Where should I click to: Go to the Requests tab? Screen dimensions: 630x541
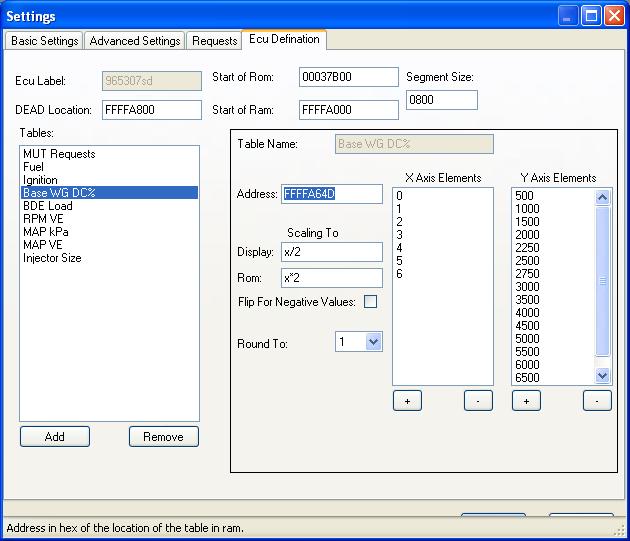point(215,41)
